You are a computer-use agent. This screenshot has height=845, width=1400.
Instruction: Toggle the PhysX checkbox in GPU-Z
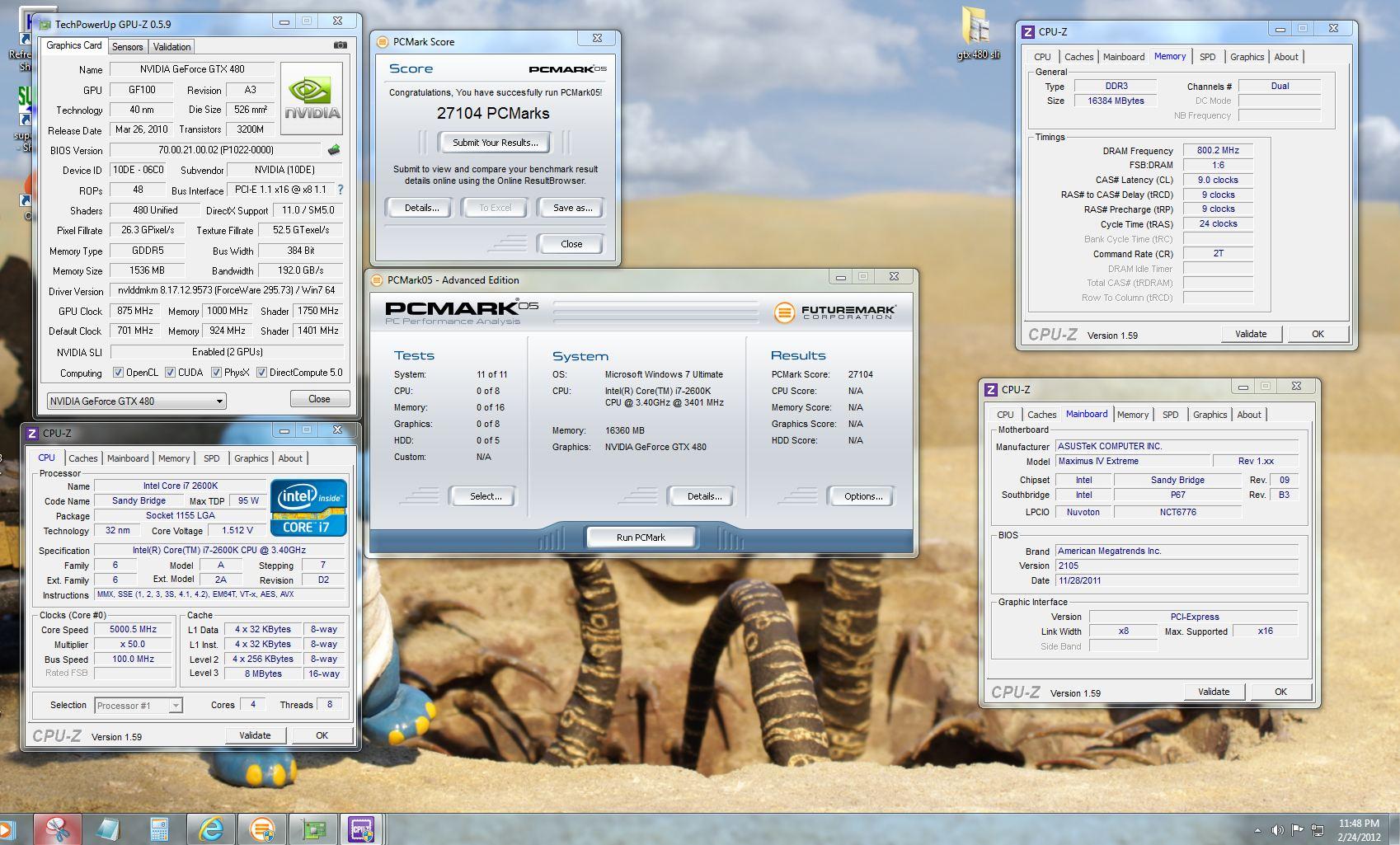(x=216, y=373)
